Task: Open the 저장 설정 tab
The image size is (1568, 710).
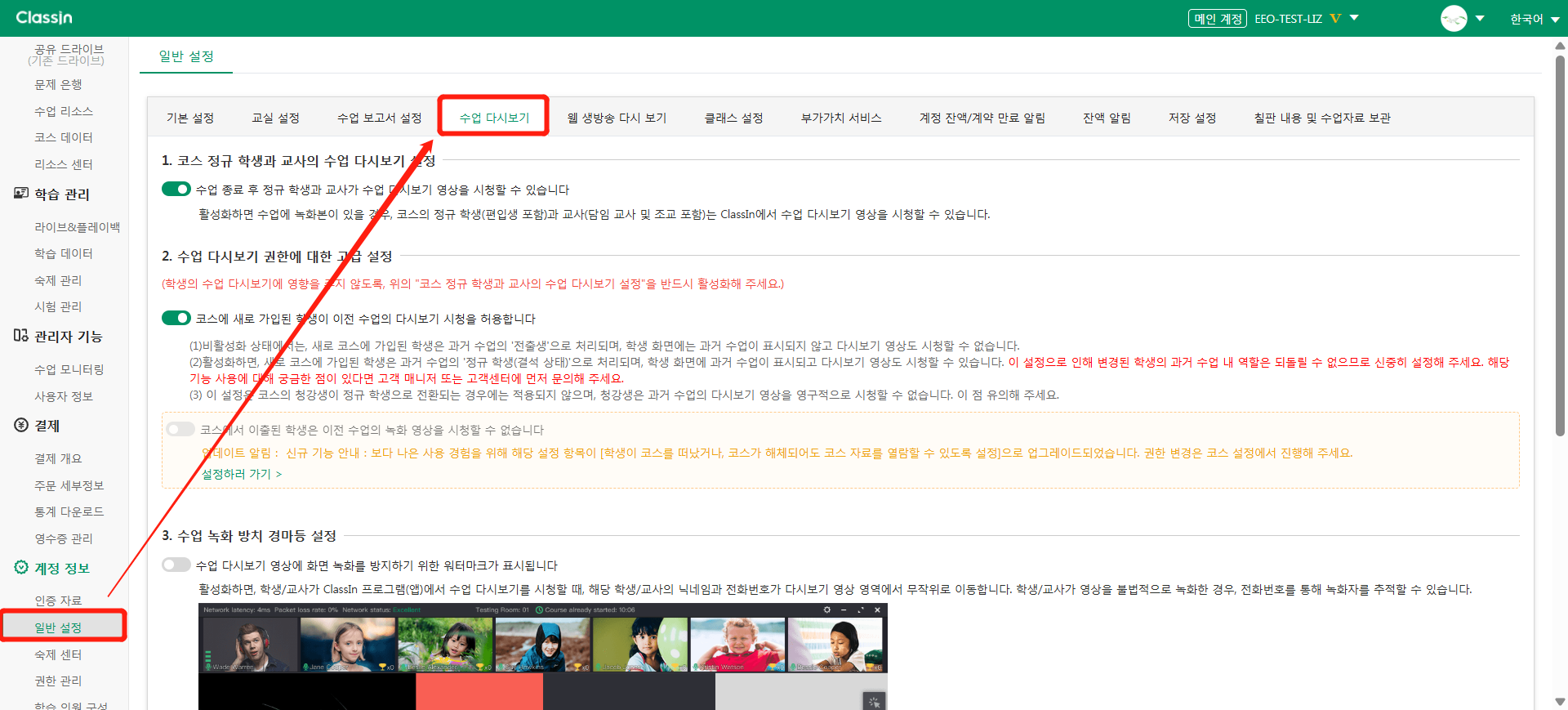Action: 1192,118
